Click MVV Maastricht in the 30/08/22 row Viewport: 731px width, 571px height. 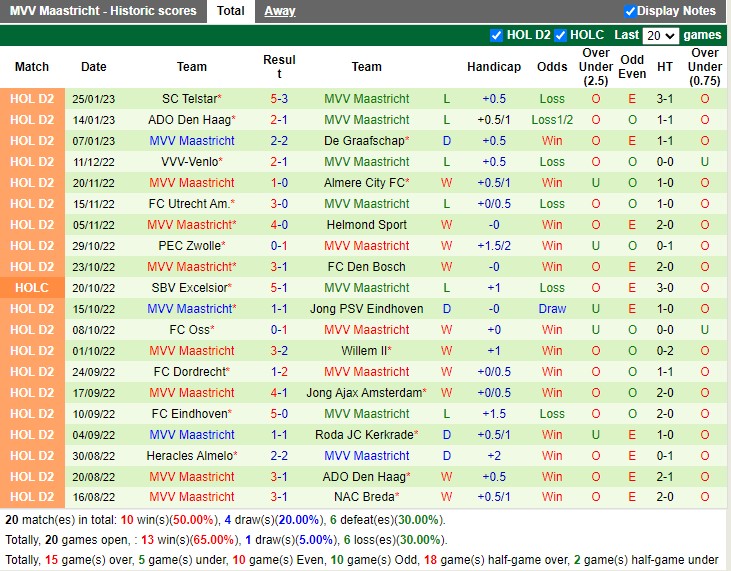(x=366, y=455)
